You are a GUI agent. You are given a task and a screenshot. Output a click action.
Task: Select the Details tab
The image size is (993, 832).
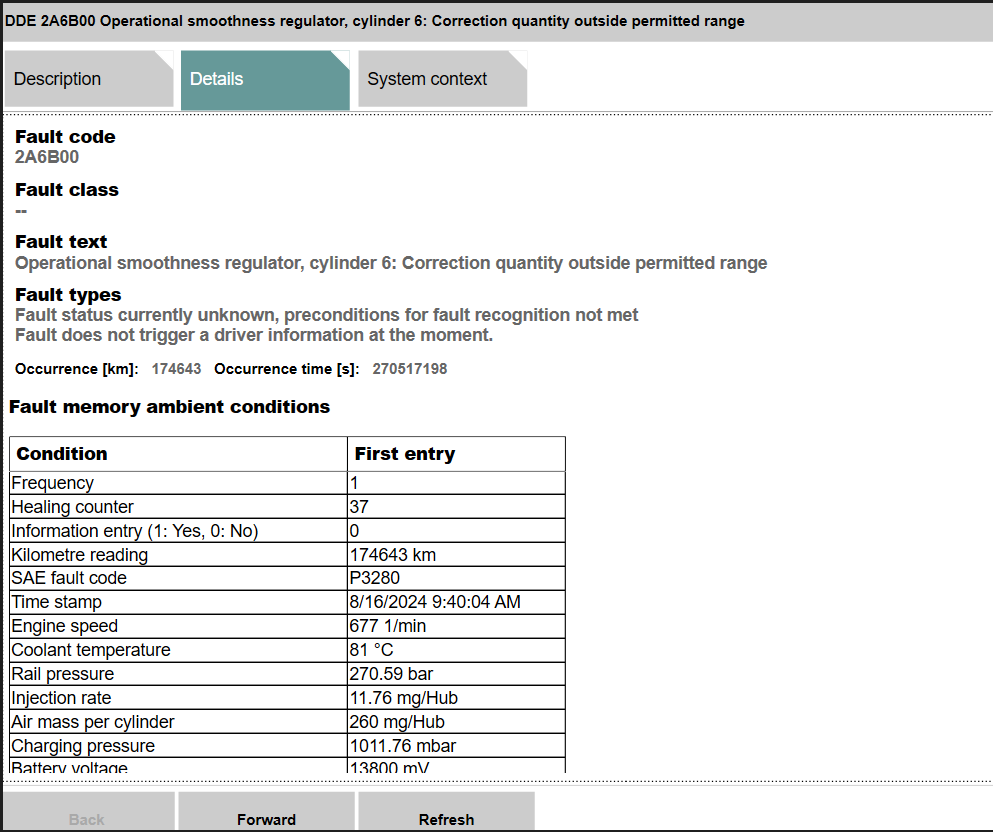pos(265,80)
